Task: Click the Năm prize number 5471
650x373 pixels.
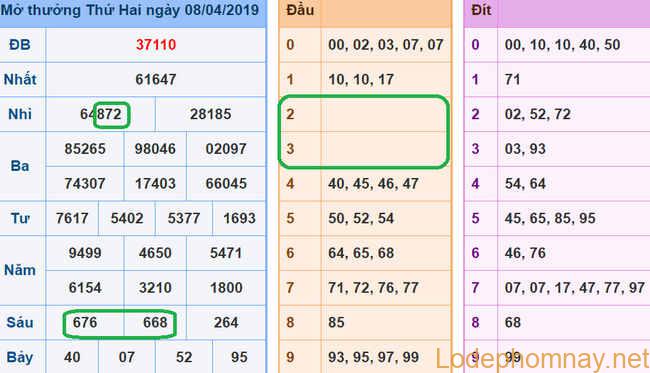Action: point(226,253)
